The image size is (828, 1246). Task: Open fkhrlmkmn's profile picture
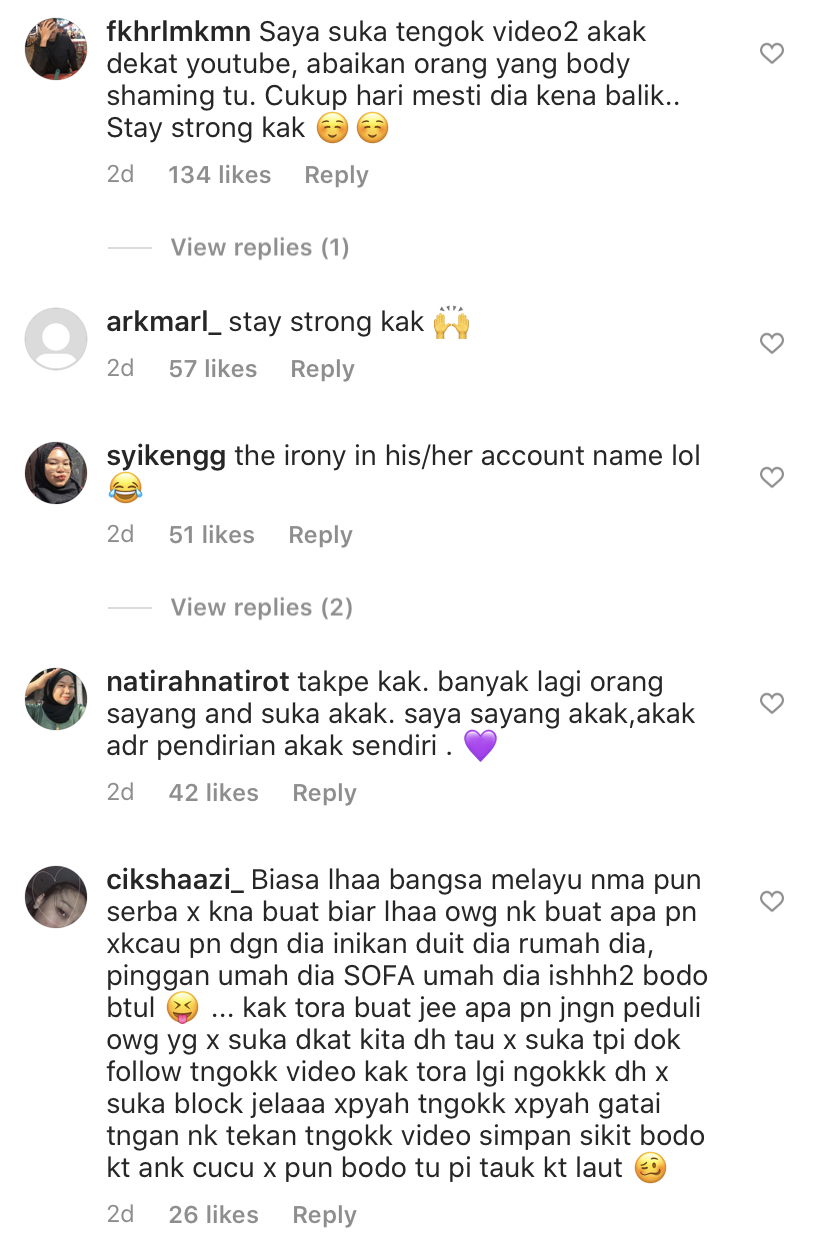tap(56, 48)
